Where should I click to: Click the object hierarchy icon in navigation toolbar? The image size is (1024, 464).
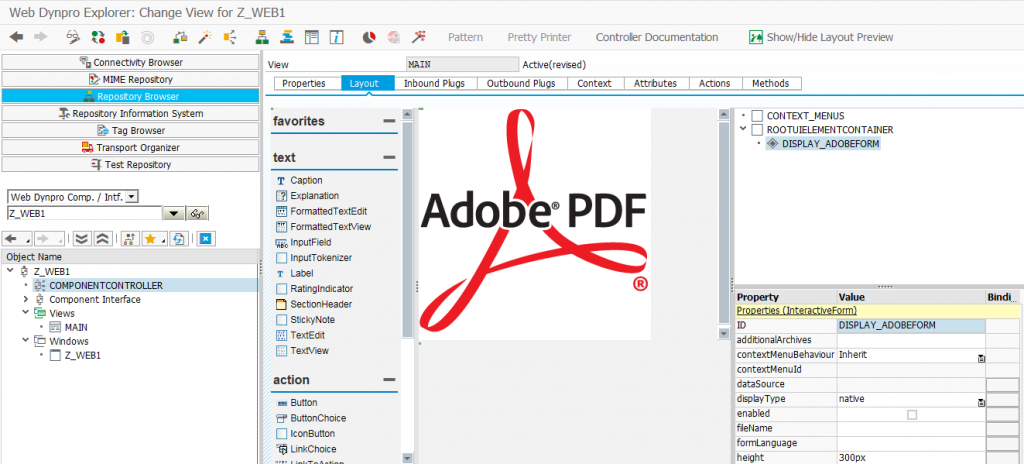click(x=129, y=239)
